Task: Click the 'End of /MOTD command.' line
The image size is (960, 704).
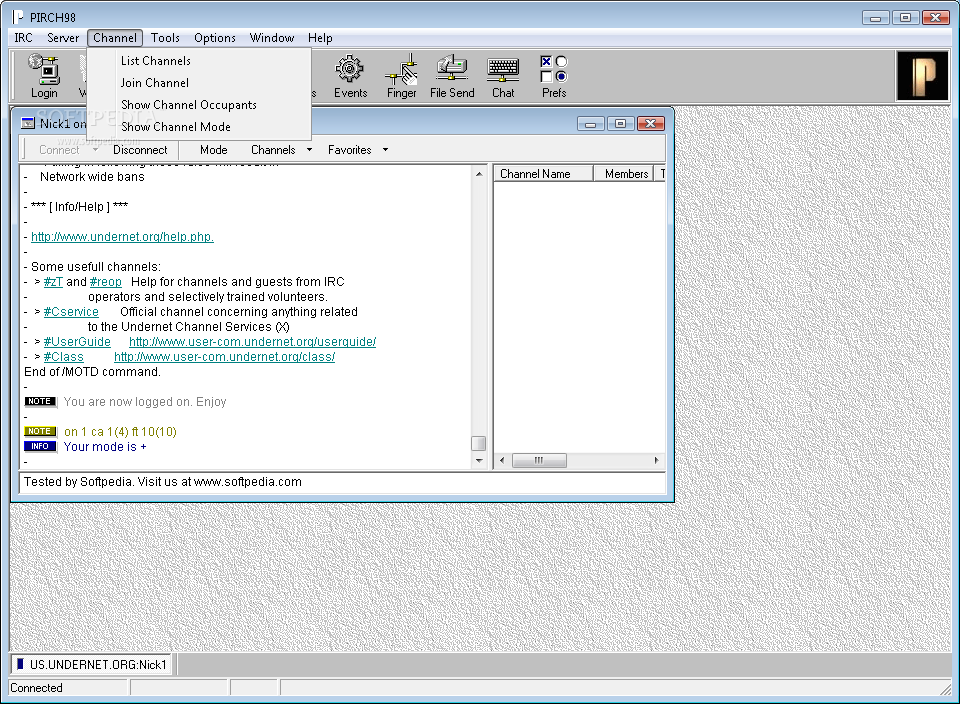Action: click(92, 372)
